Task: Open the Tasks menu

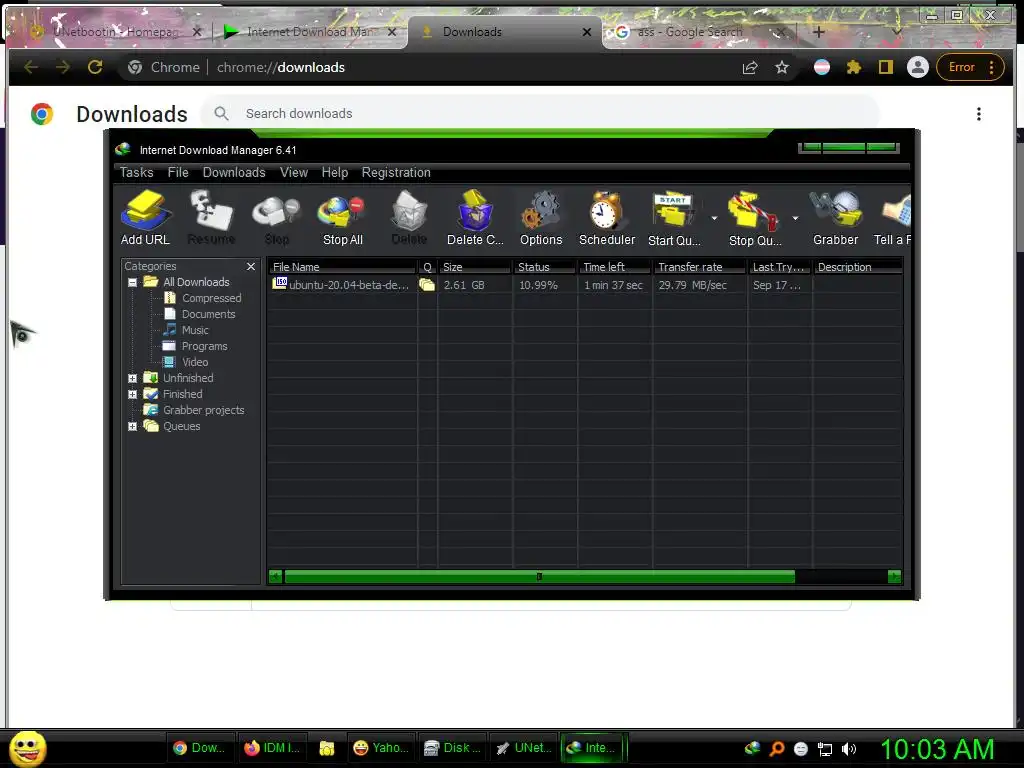Action: 136,172
